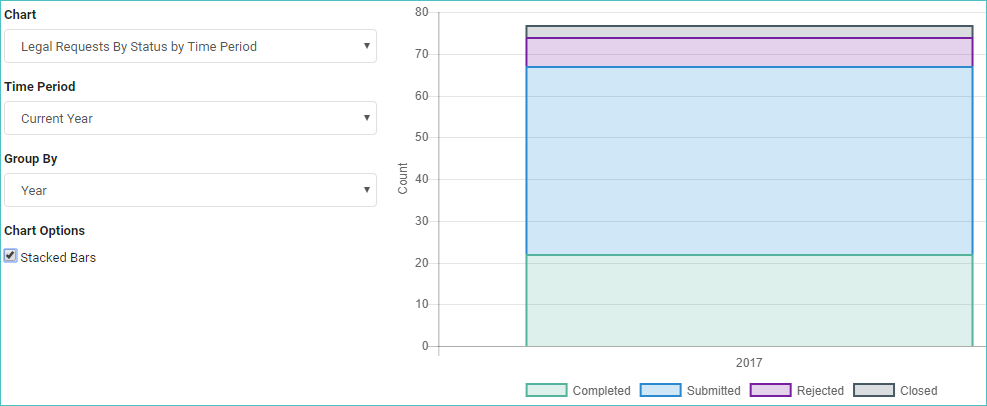The height and width of the screenshot is (406, 987).
Task: Toggle Rejected series via legend label
Action: [x=820, y=391]
